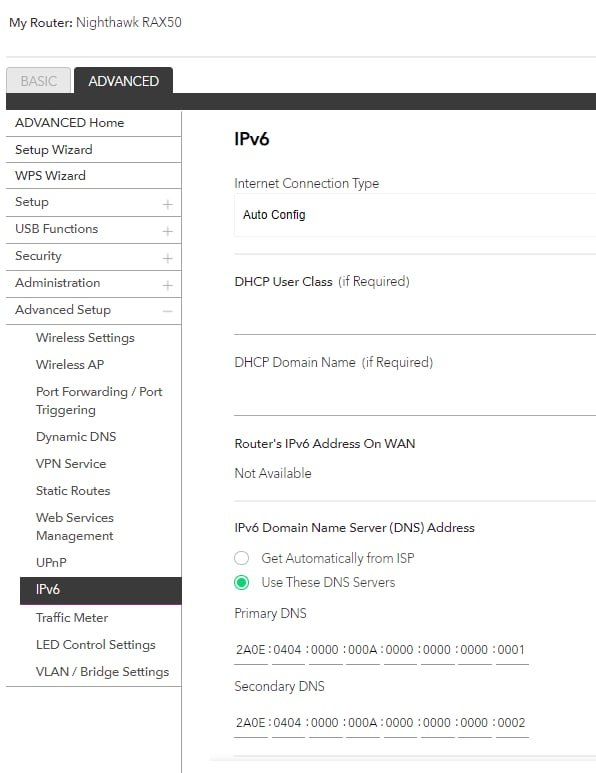Expand Administration section plus icon
This screenshot has width=596, height=773.
[168, 285]
